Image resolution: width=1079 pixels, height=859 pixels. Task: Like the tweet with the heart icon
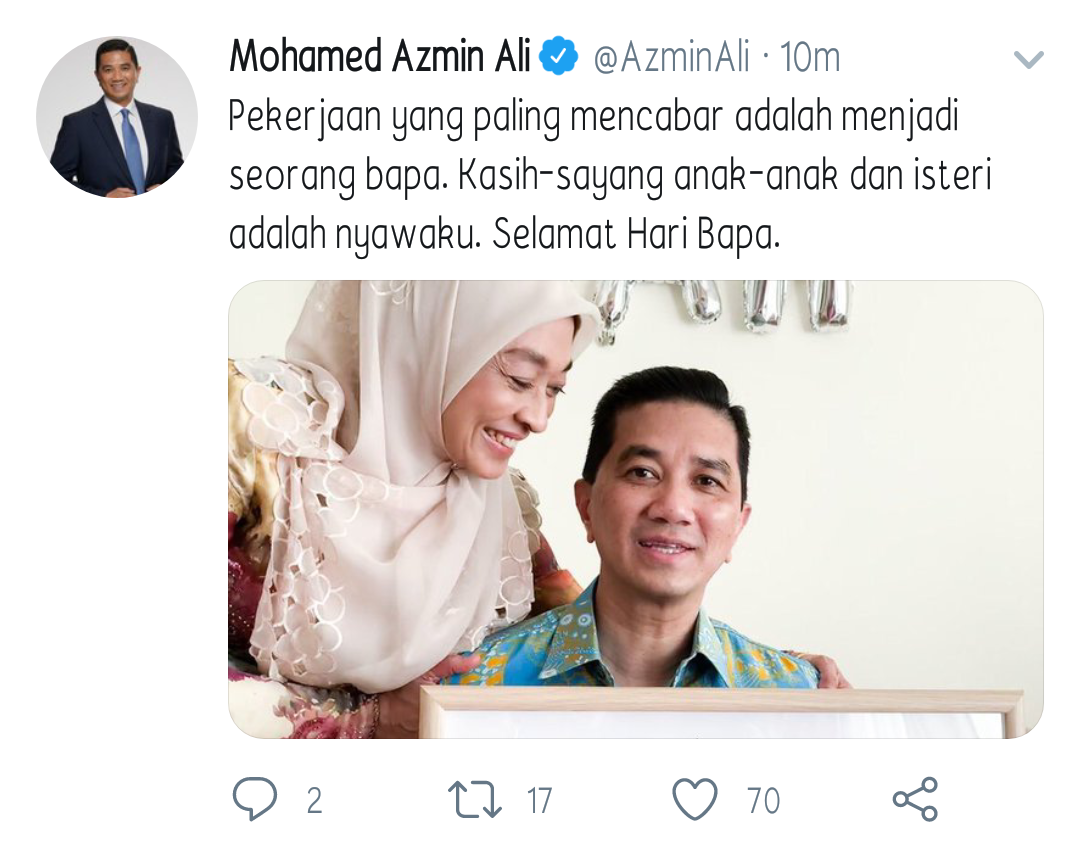tap(694, 799)
